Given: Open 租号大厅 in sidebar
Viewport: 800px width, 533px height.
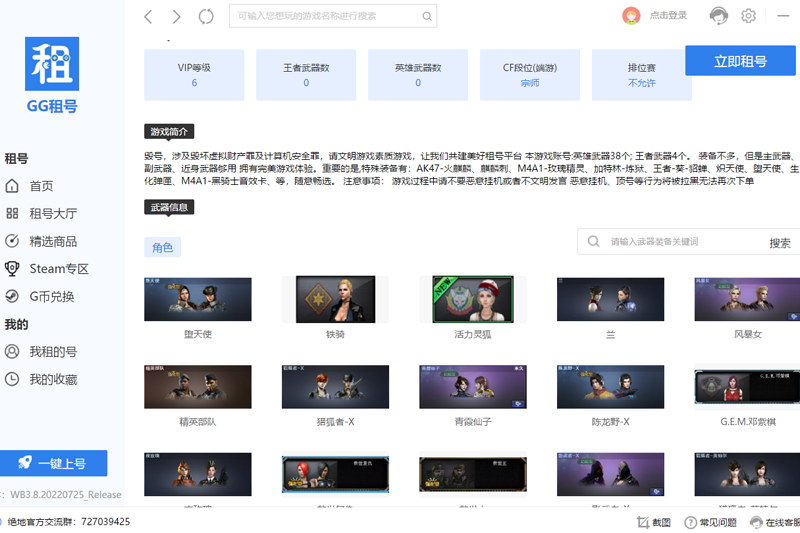Looking at the screenshot, I should [x=52, y=213].
